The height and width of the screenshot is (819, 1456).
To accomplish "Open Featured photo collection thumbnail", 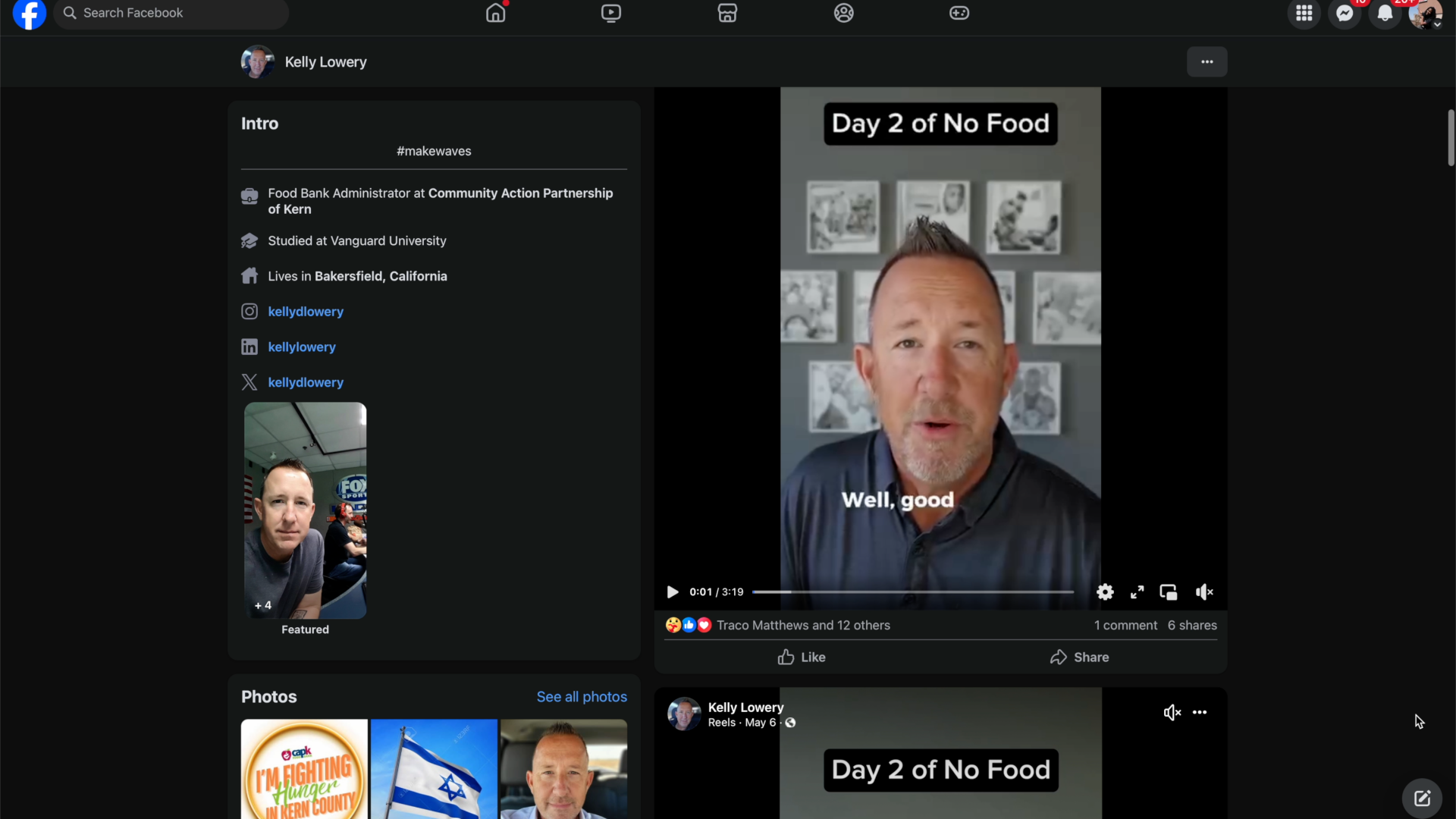I will [x=305, y=510].
